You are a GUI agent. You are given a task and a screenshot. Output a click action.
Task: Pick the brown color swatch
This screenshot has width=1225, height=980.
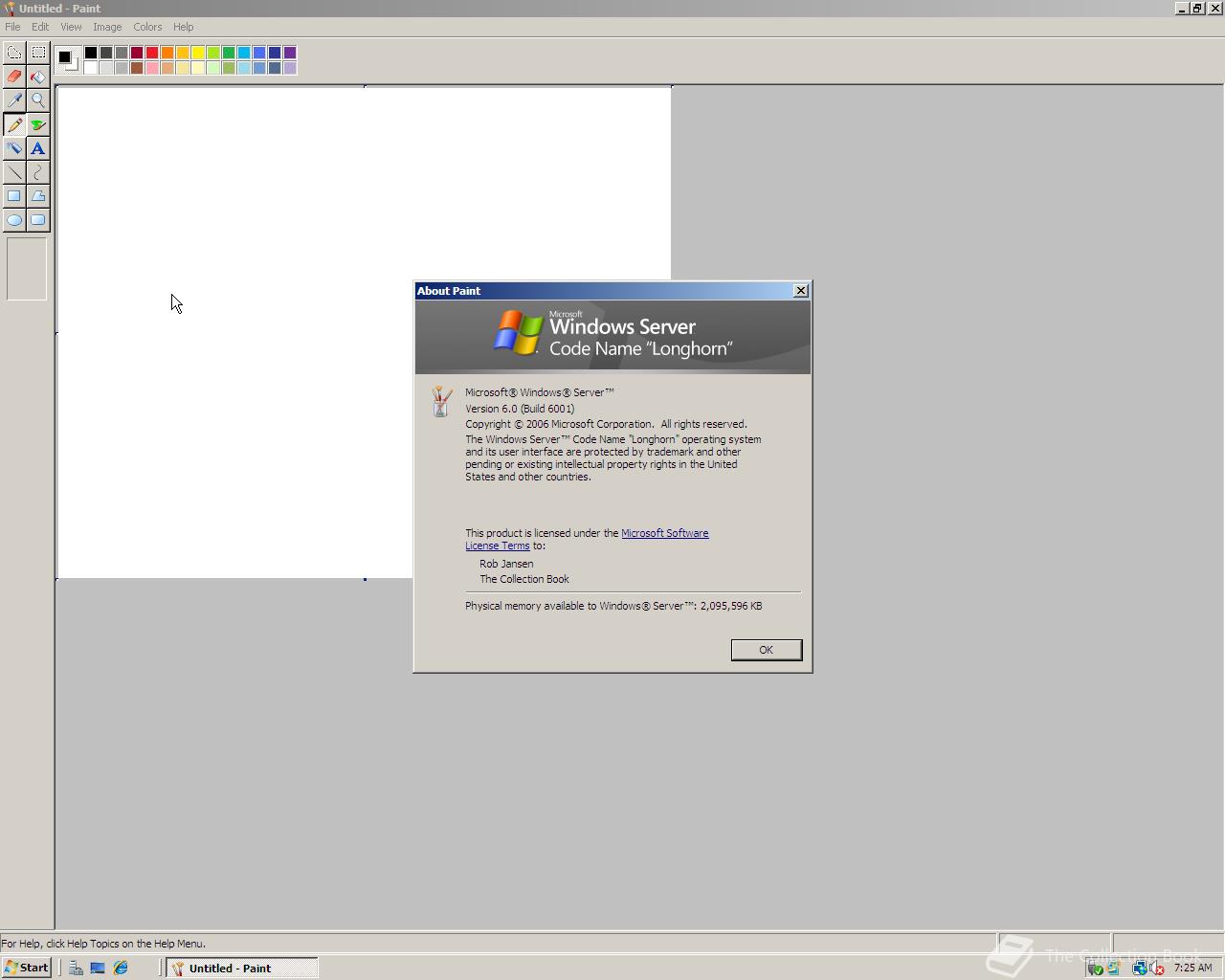(137, 68)
